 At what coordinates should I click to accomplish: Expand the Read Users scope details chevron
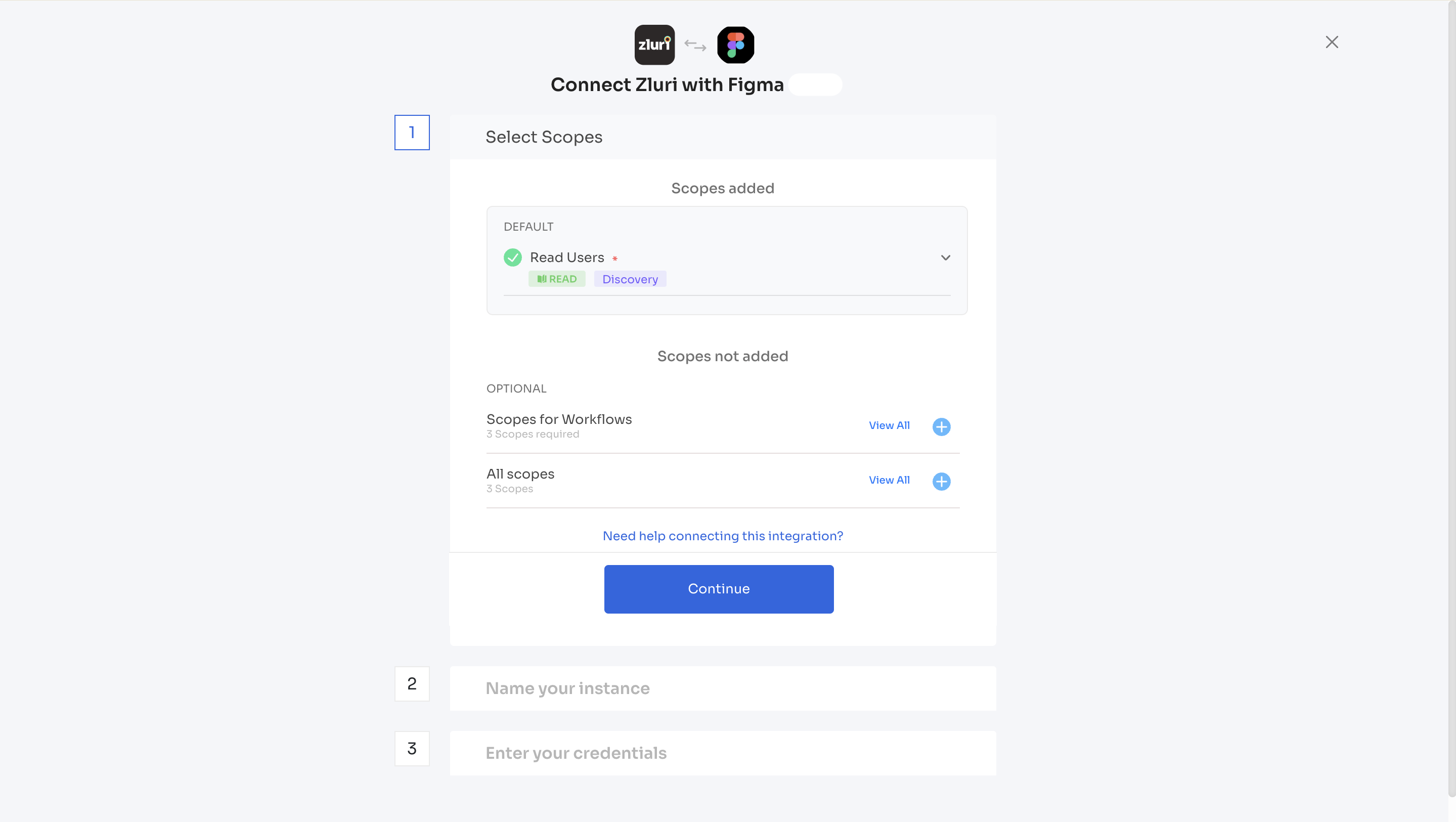point(946,257)
